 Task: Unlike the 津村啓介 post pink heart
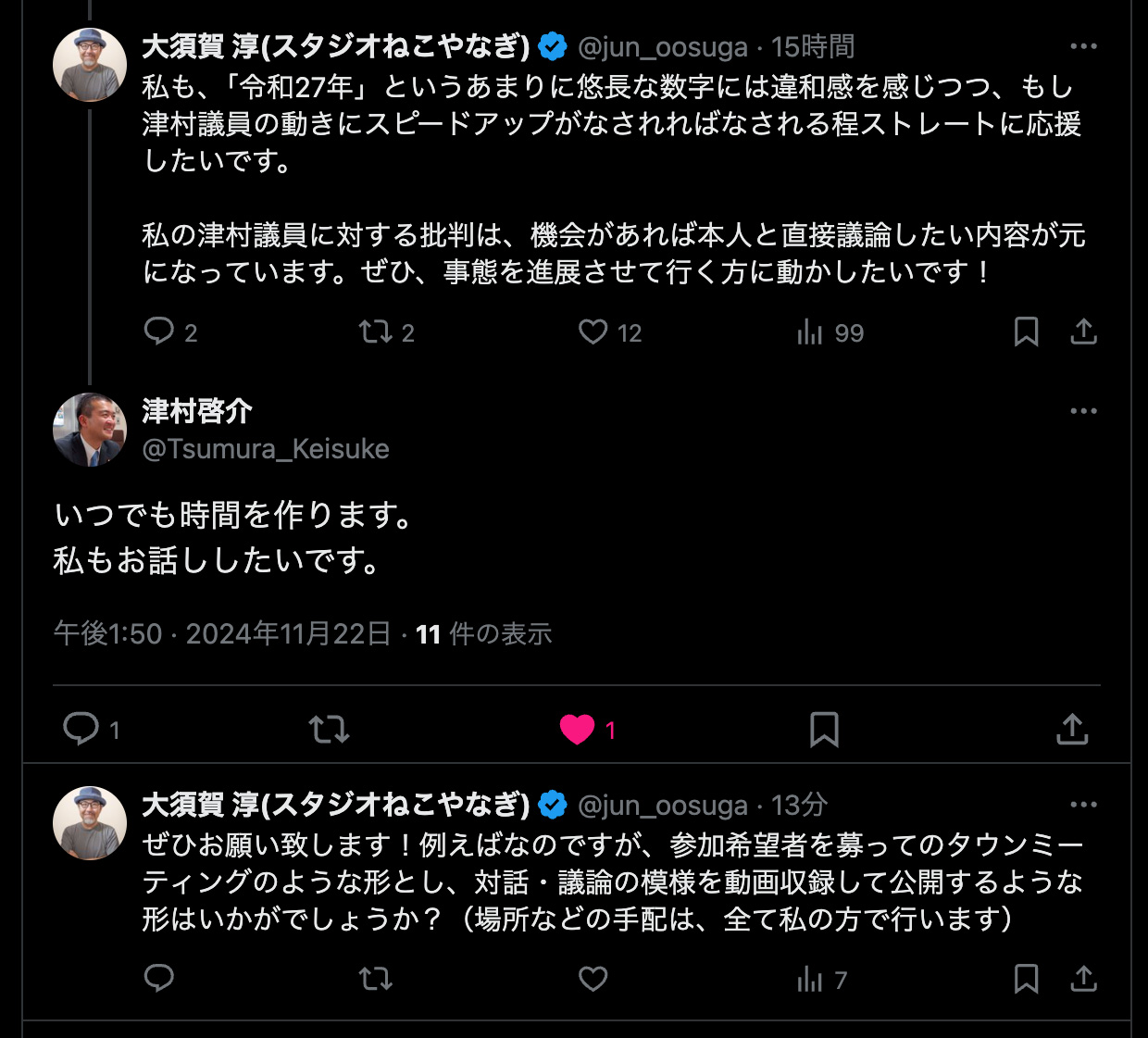[x=577, y=730]
